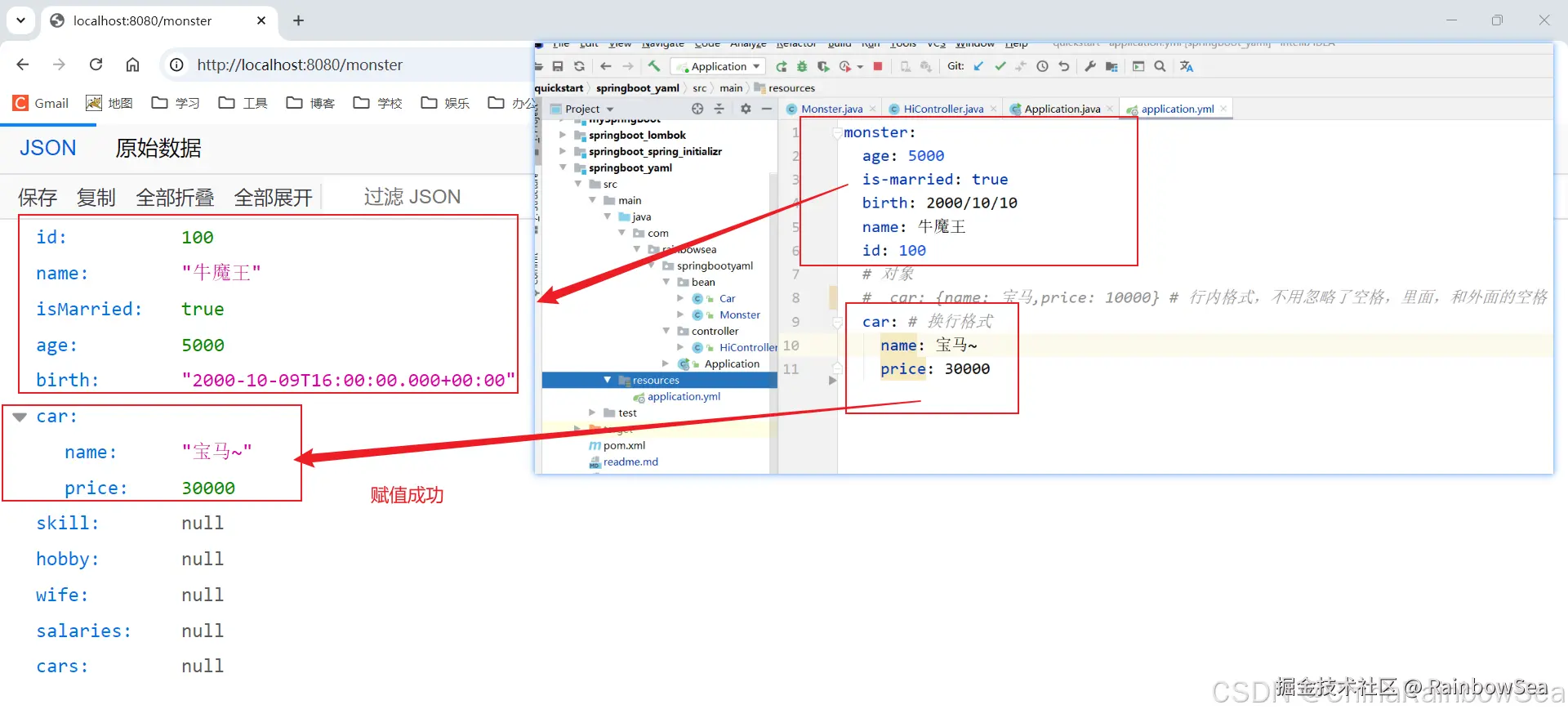This screenshot has width=1568, height=718.
Task: Click the IntelliJ Save All icon
Action: (x=558, y=66)
